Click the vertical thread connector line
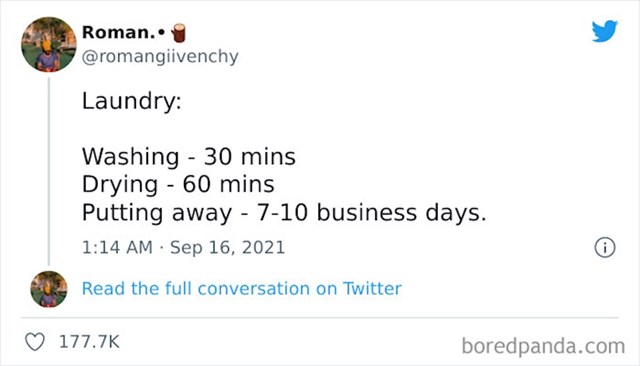 pyautogui.click(x=49, y=171)
